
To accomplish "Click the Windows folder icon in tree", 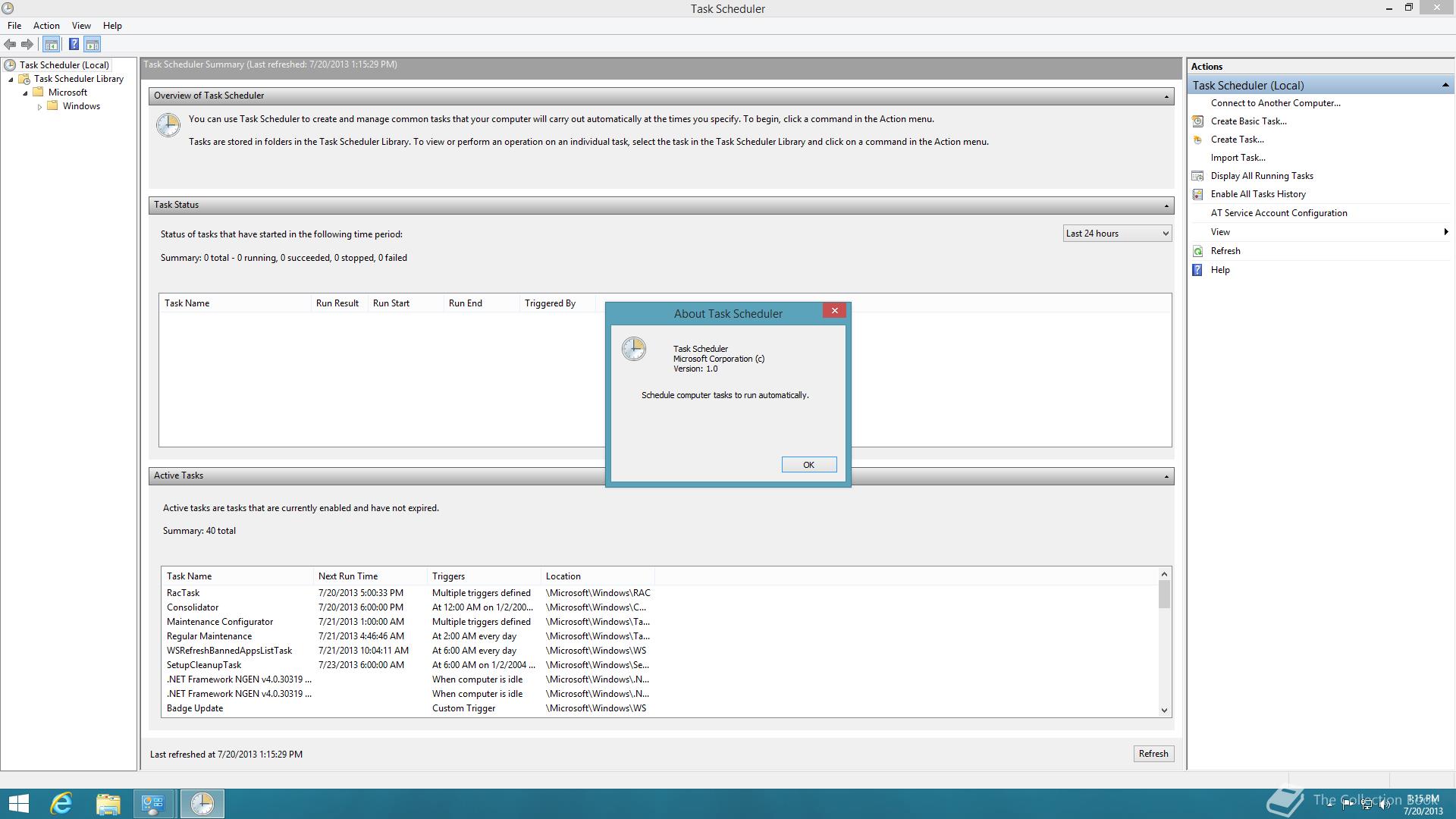I will pyautogui.click(x=52, y=106).
